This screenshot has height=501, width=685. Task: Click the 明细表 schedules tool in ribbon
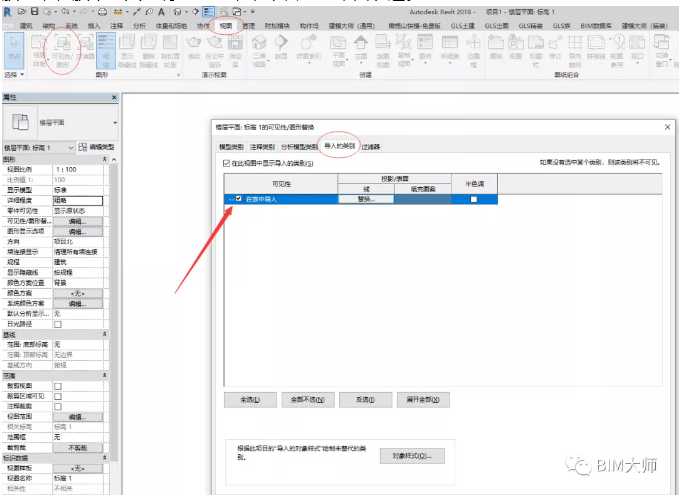pos(450,49)
